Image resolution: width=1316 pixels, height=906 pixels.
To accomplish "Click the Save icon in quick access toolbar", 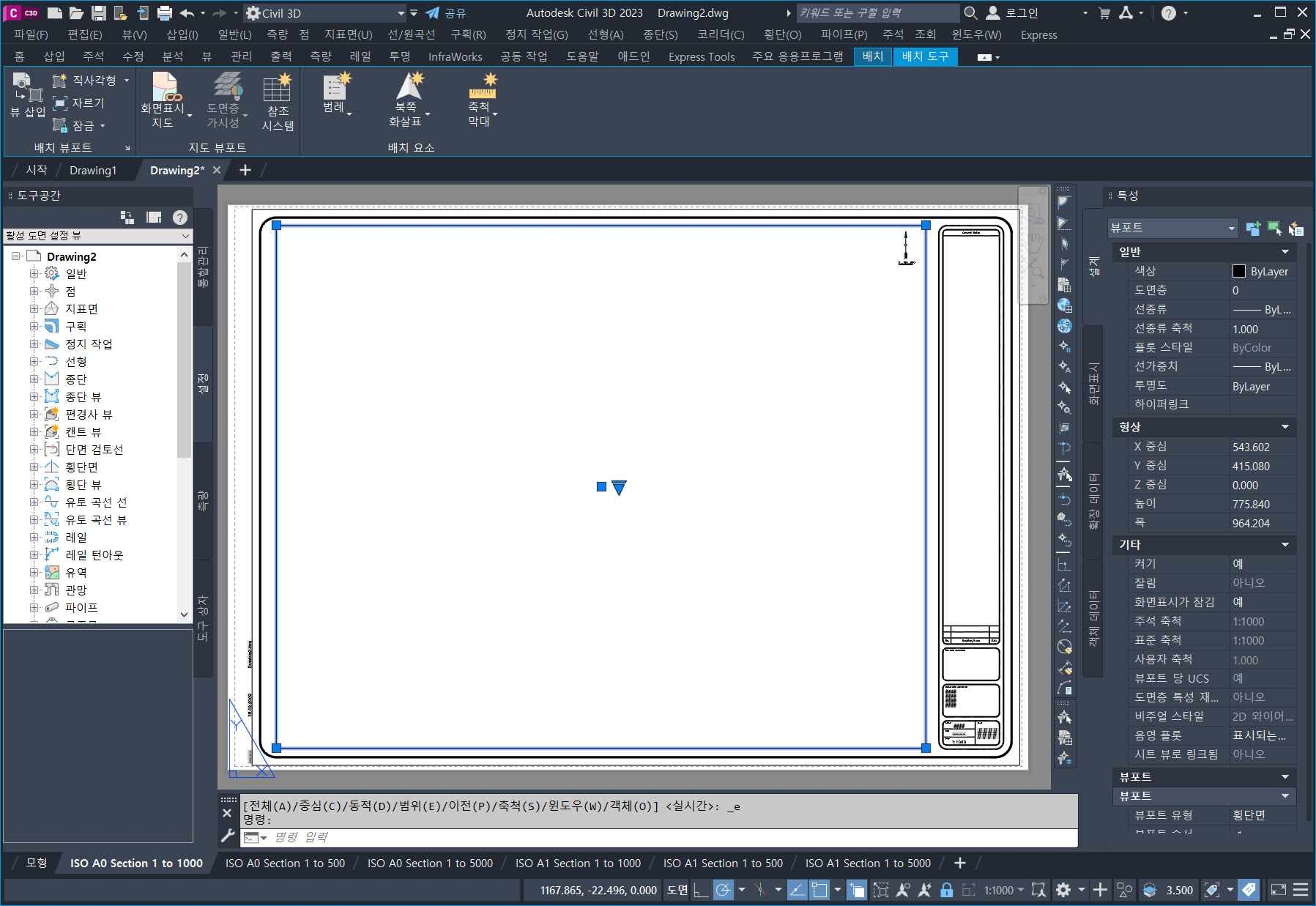I will click(x=98, y=13).
